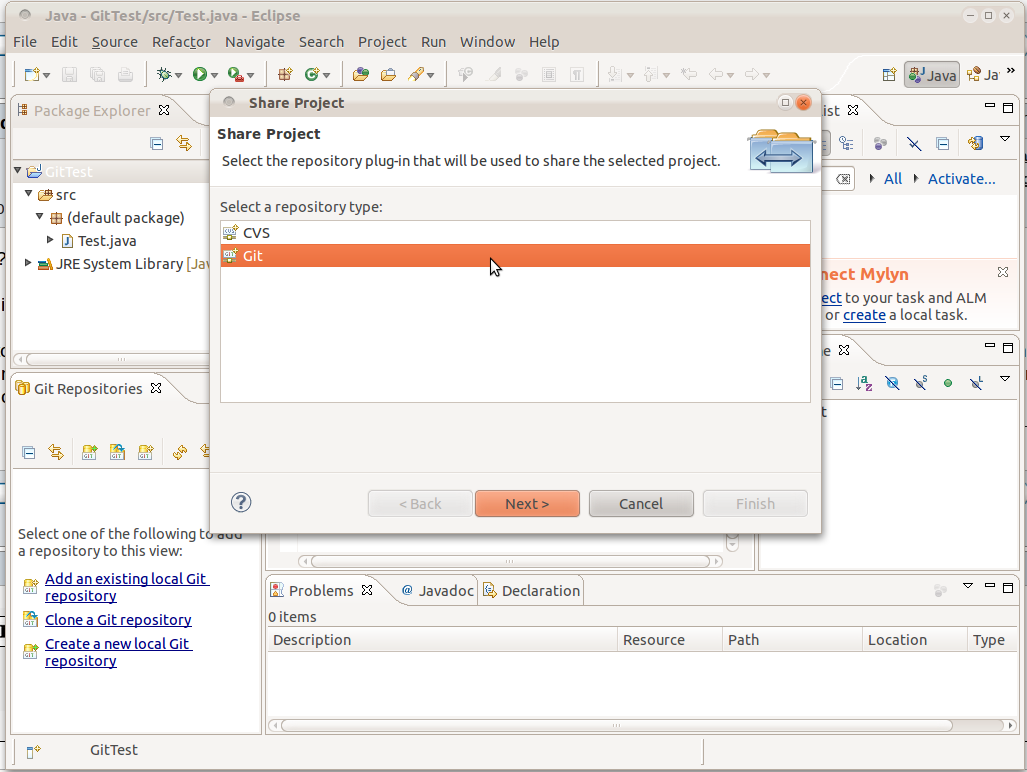
Task: Click 'Clone a Git repository' link
Action: pos(118,619)
